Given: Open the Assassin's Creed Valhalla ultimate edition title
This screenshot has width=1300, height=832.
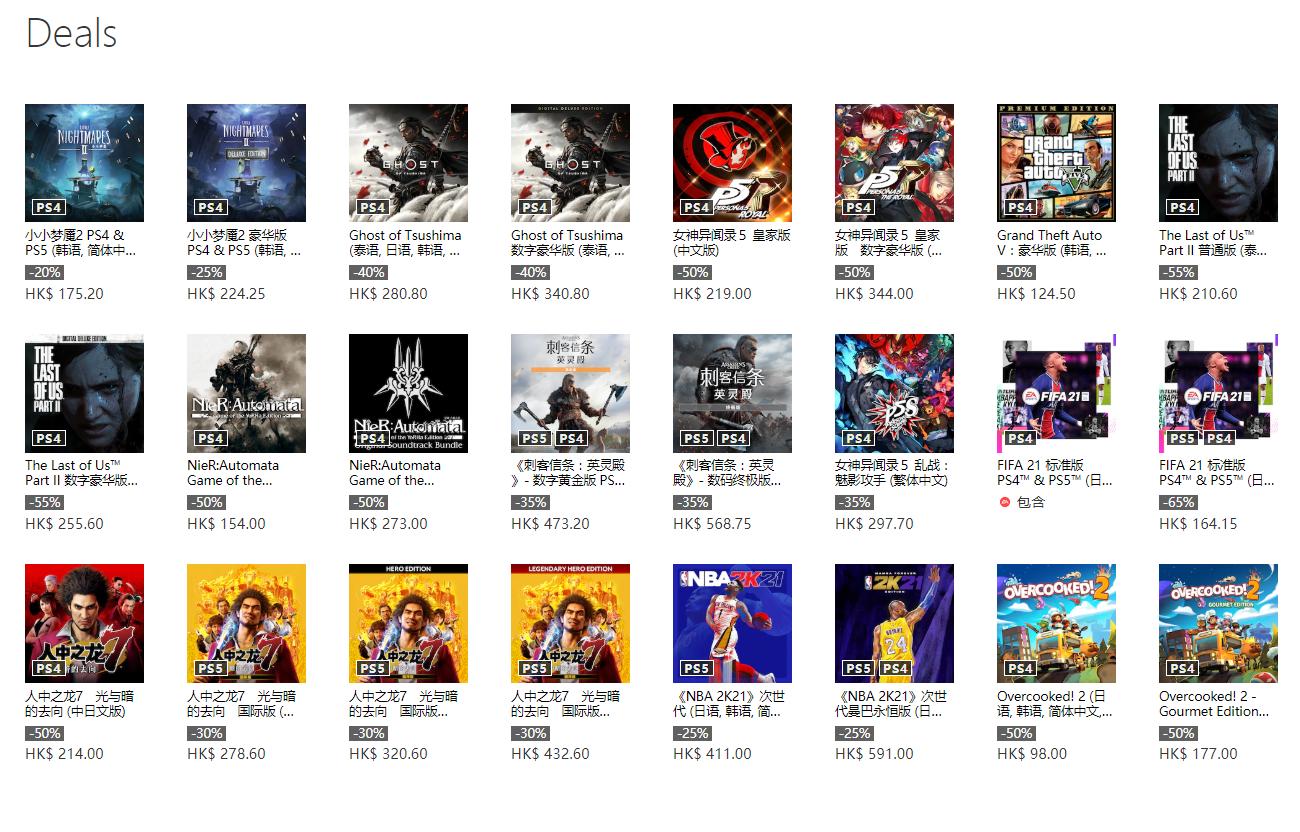Looking at the screenshot, I should (x=728, y=473).
